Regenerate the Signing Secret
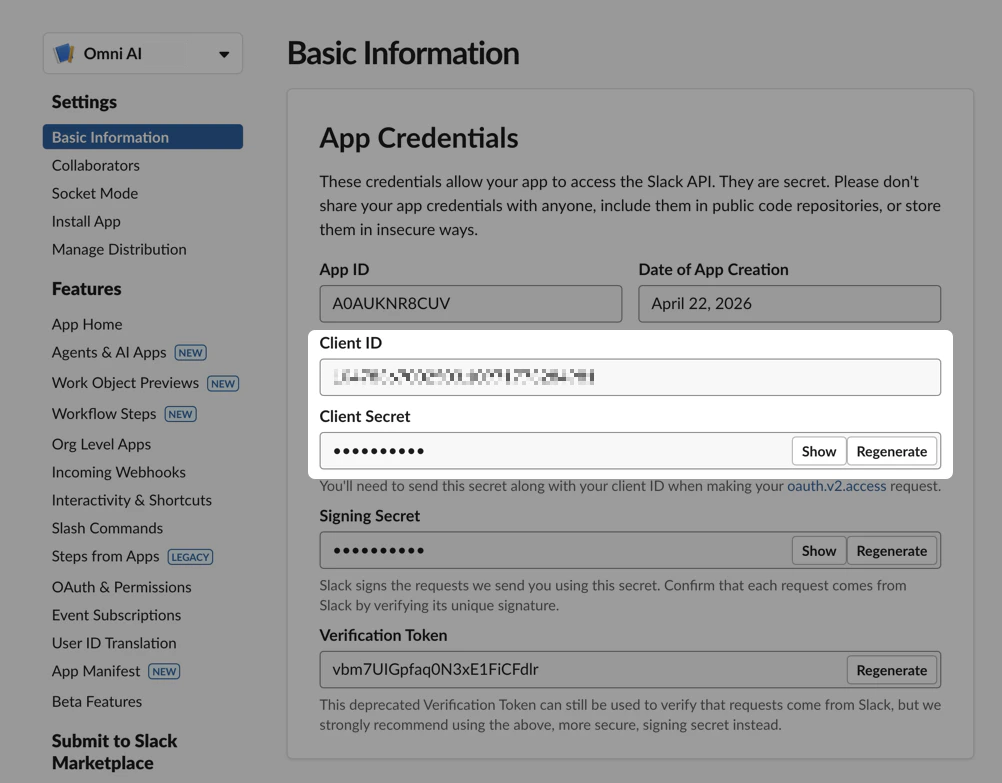This screenshot has height=783, width=1002. click(891, 550)
